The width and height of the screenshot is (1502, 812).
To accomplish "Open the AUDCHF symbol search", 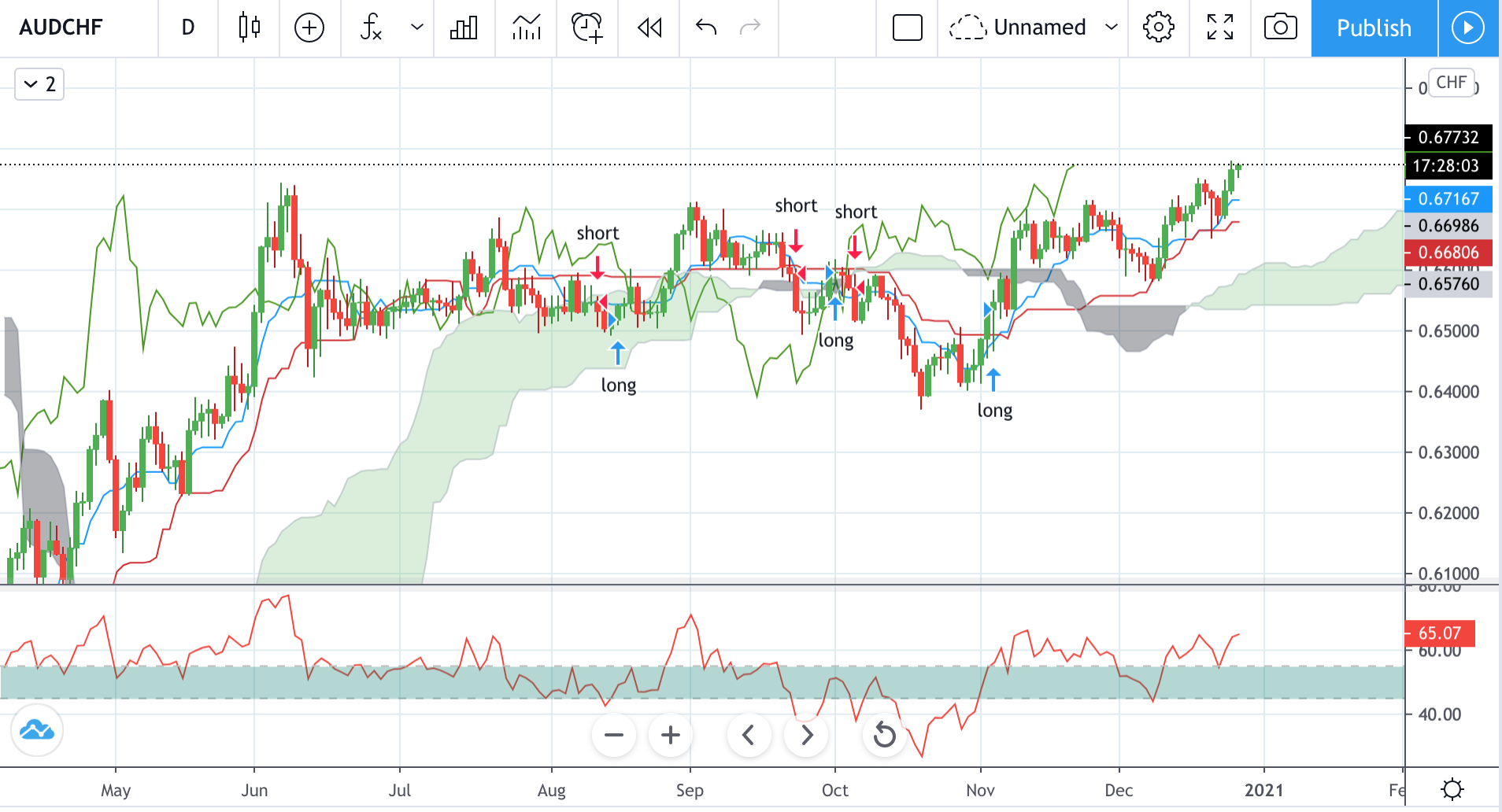I will [61, 28].
